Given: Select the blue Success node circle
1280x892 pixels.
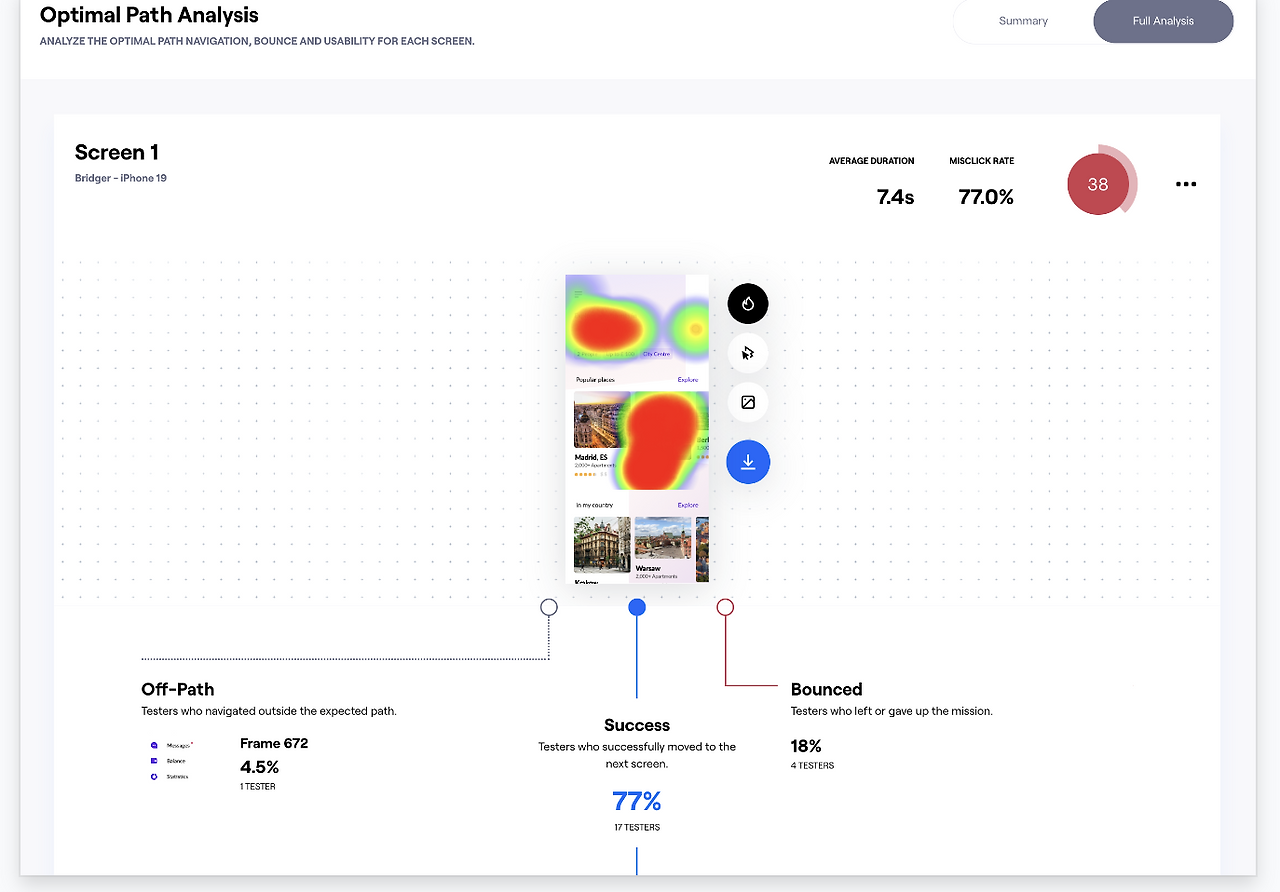Looking at the screenshot, I should pos(637,607).
